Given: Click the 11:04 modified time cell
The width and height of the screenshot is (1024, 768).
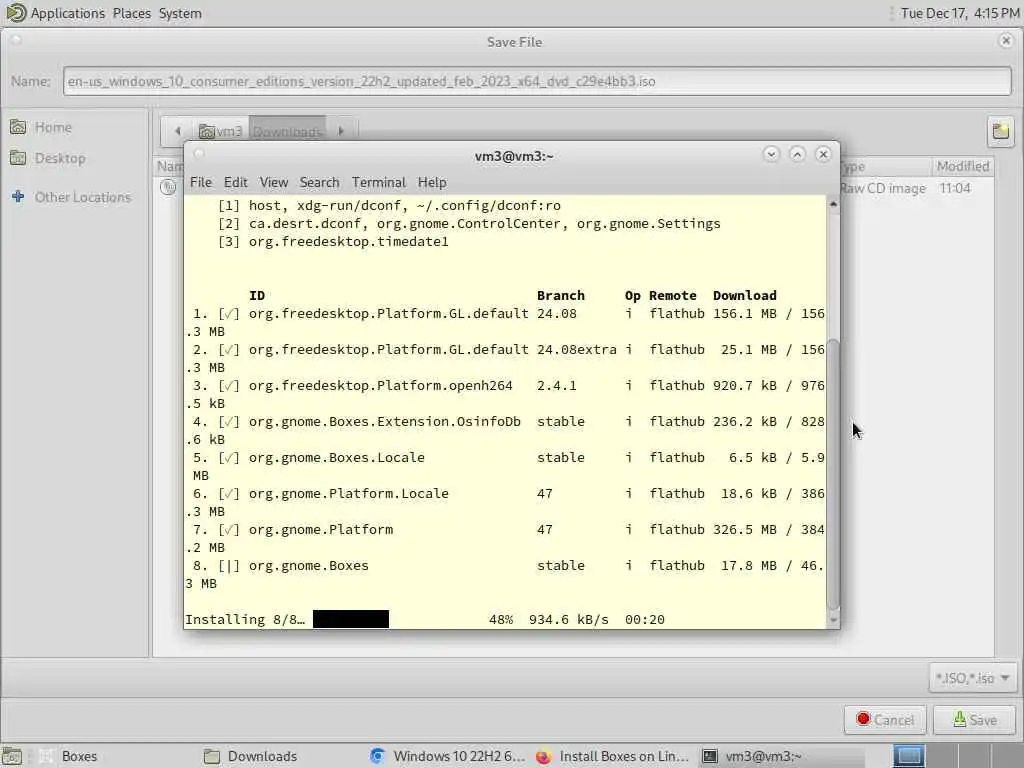Looking at the screenshot, I should (955, 188).
